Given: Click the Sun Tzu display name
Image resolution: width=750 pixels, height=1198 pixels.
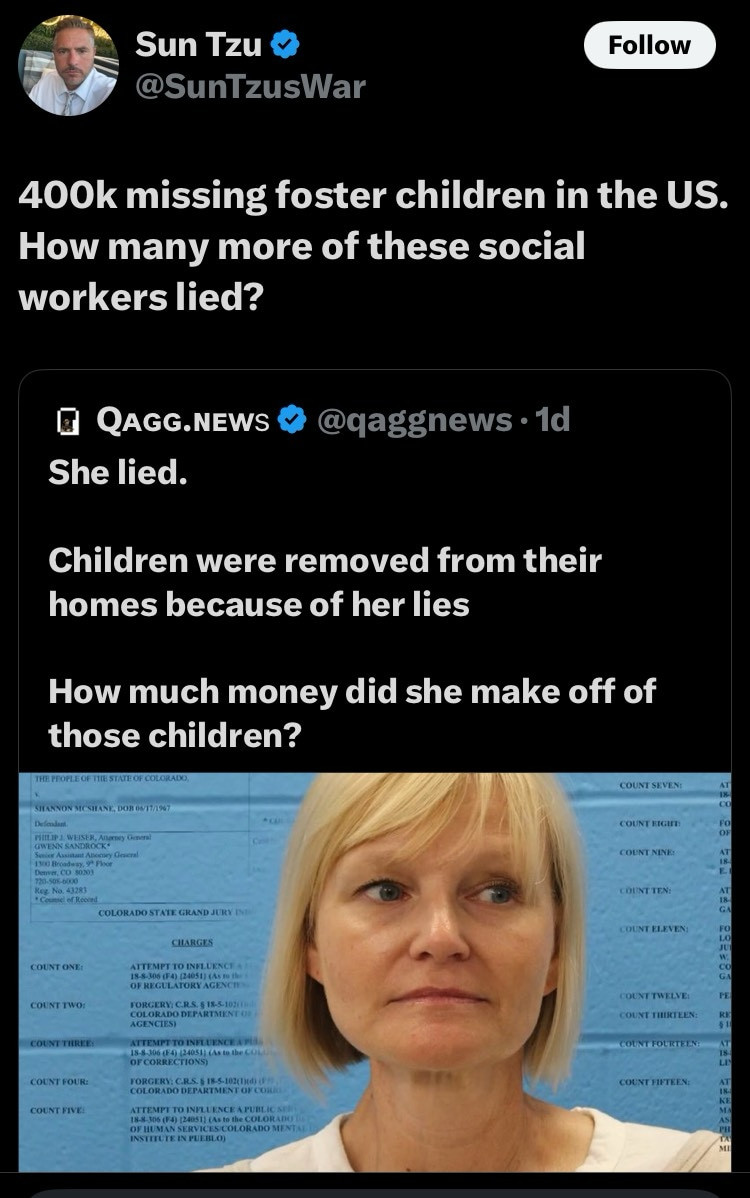Looking at the screenshot, I should [197, 44].
